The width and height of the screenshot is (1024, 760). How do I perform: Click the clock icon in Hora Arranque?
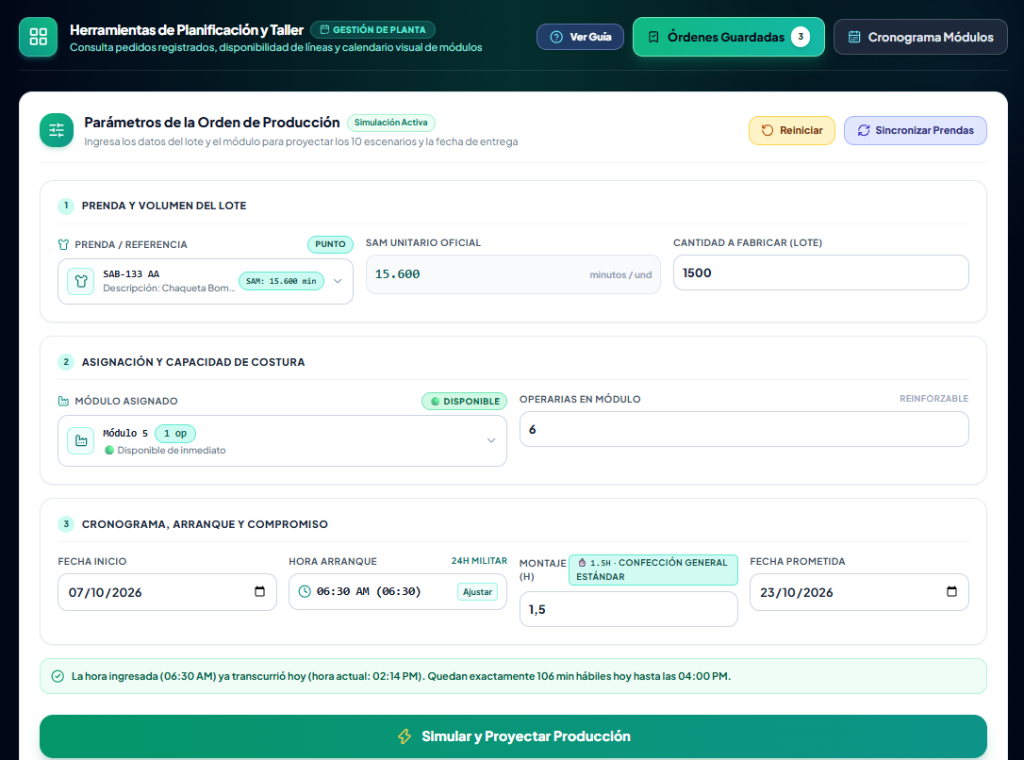point(304,592)
